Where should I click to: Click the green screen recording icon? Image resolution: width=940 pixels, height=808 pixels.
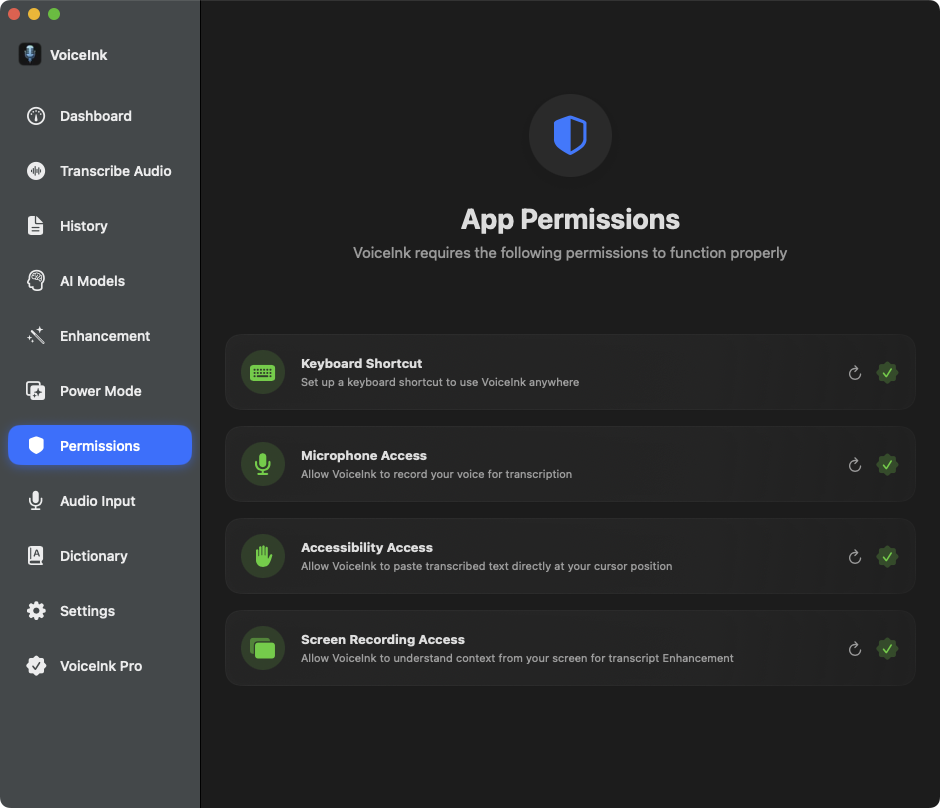[x=263, y=649]
